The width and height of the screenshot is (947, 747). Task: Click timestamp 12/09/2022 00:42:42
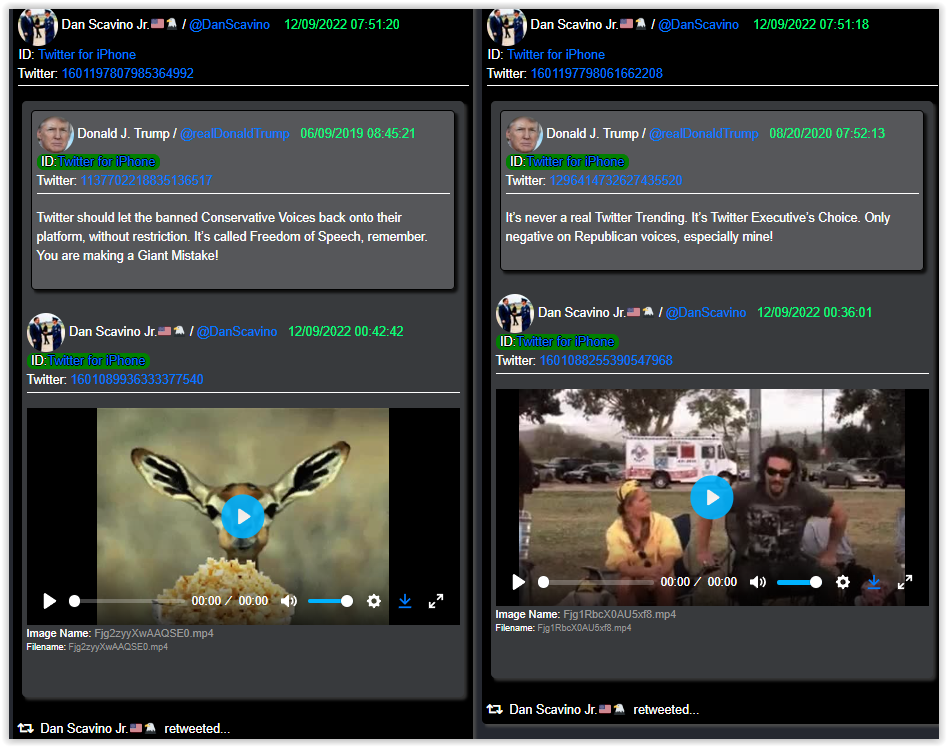pos(345,332)
